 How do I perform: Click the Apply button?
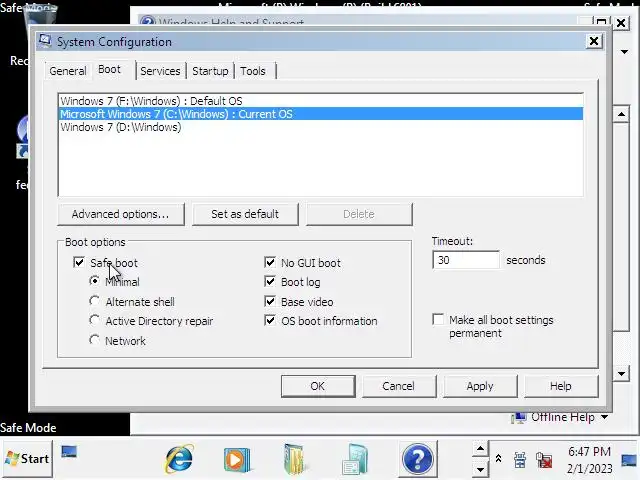[x=480, y=386]
